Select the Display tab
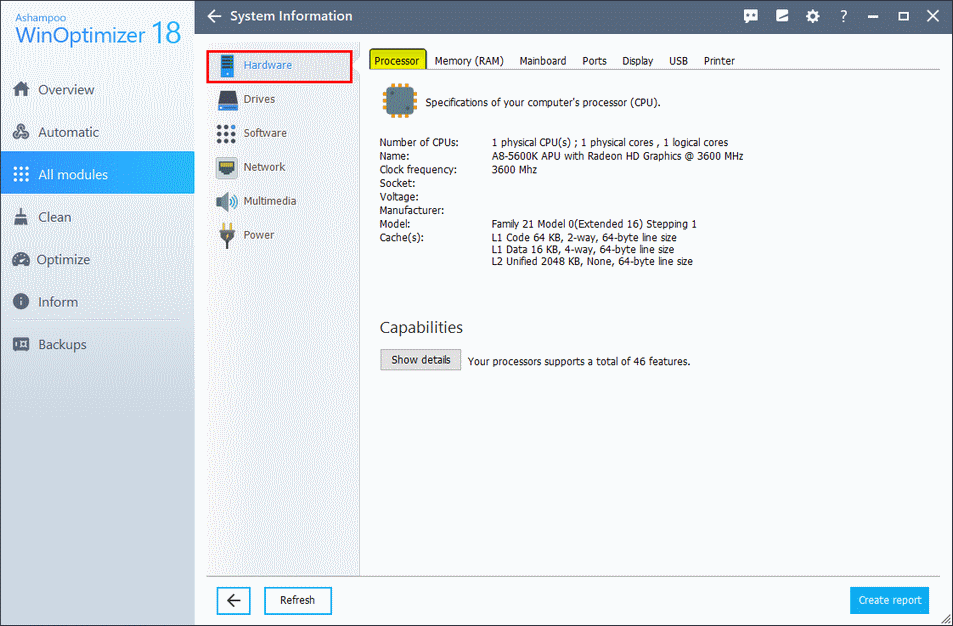This screenshot has width=953, height=626. pyautogui.click(x=638, y=61)
